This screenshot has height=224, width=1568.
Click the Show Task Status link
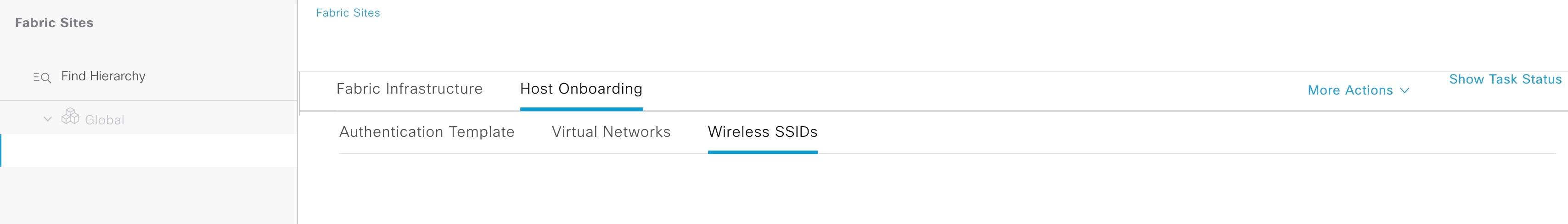(1505, 79)
